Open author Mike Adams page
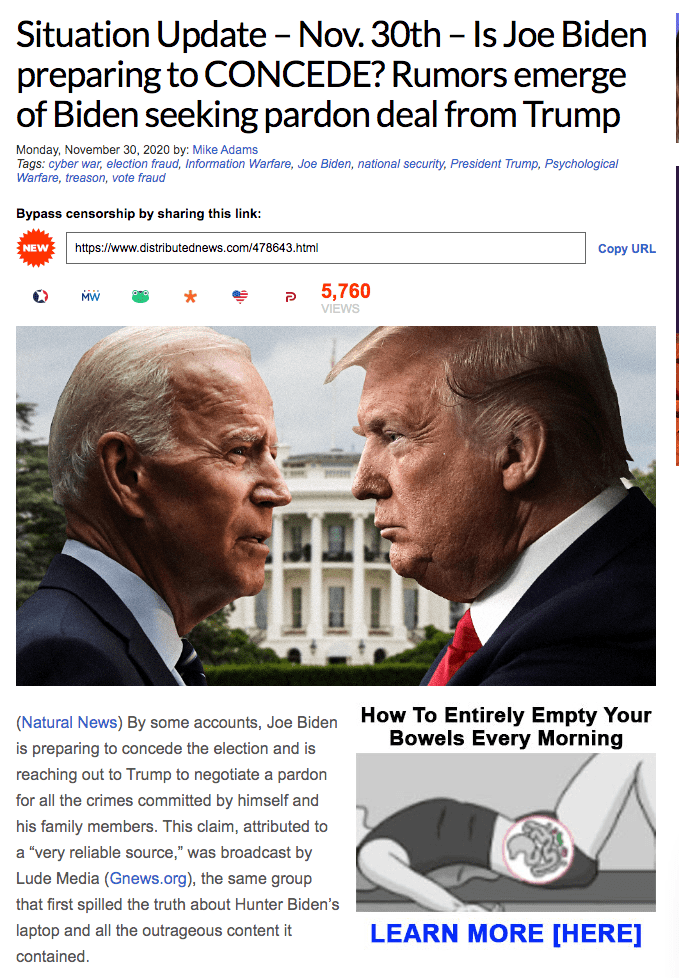Viewport: 679px width, 978px height. (x=225, y=150)
